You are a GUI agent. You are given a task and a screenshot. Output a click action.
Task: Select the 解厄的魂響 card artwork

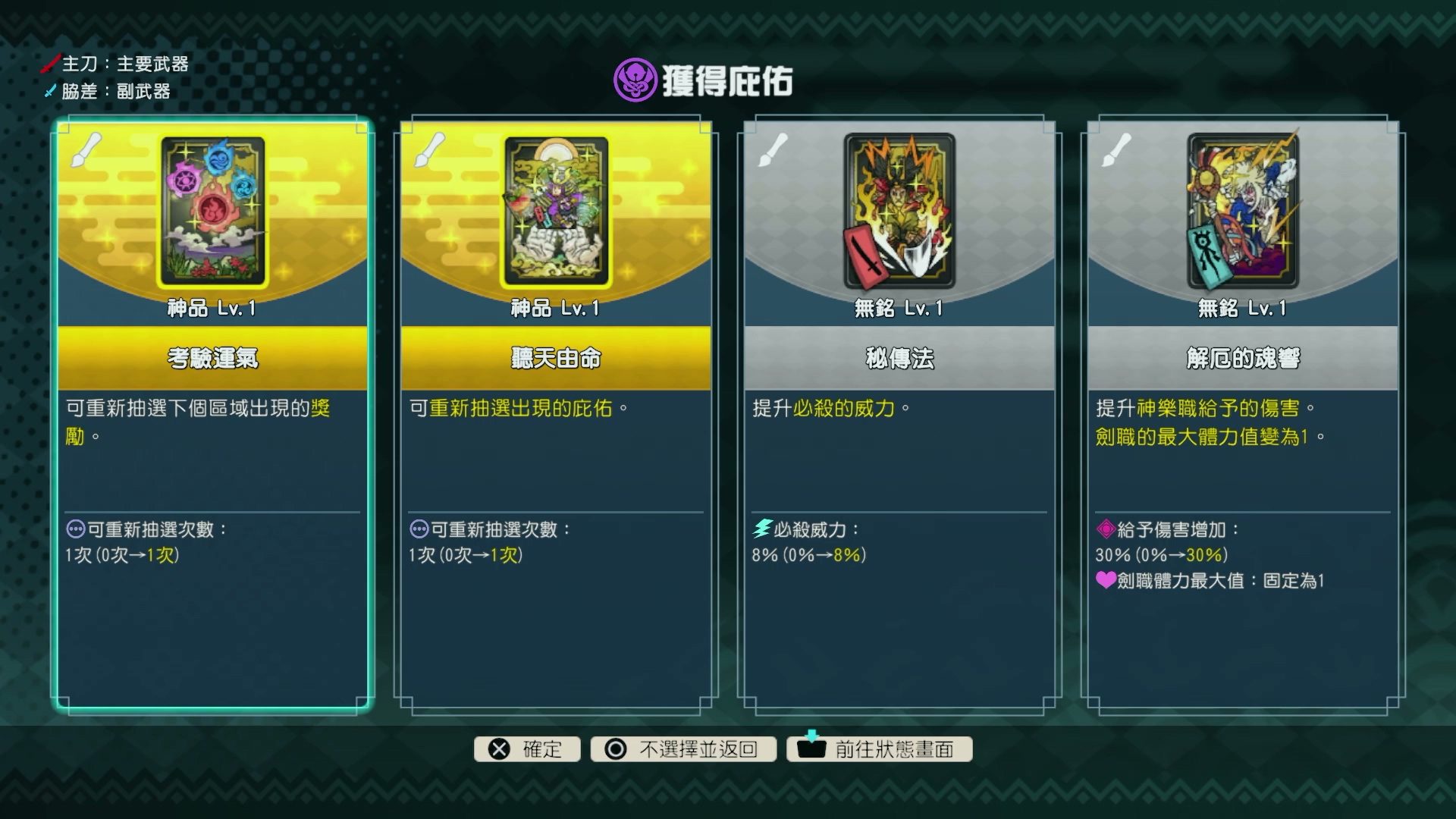(1243, 212)
